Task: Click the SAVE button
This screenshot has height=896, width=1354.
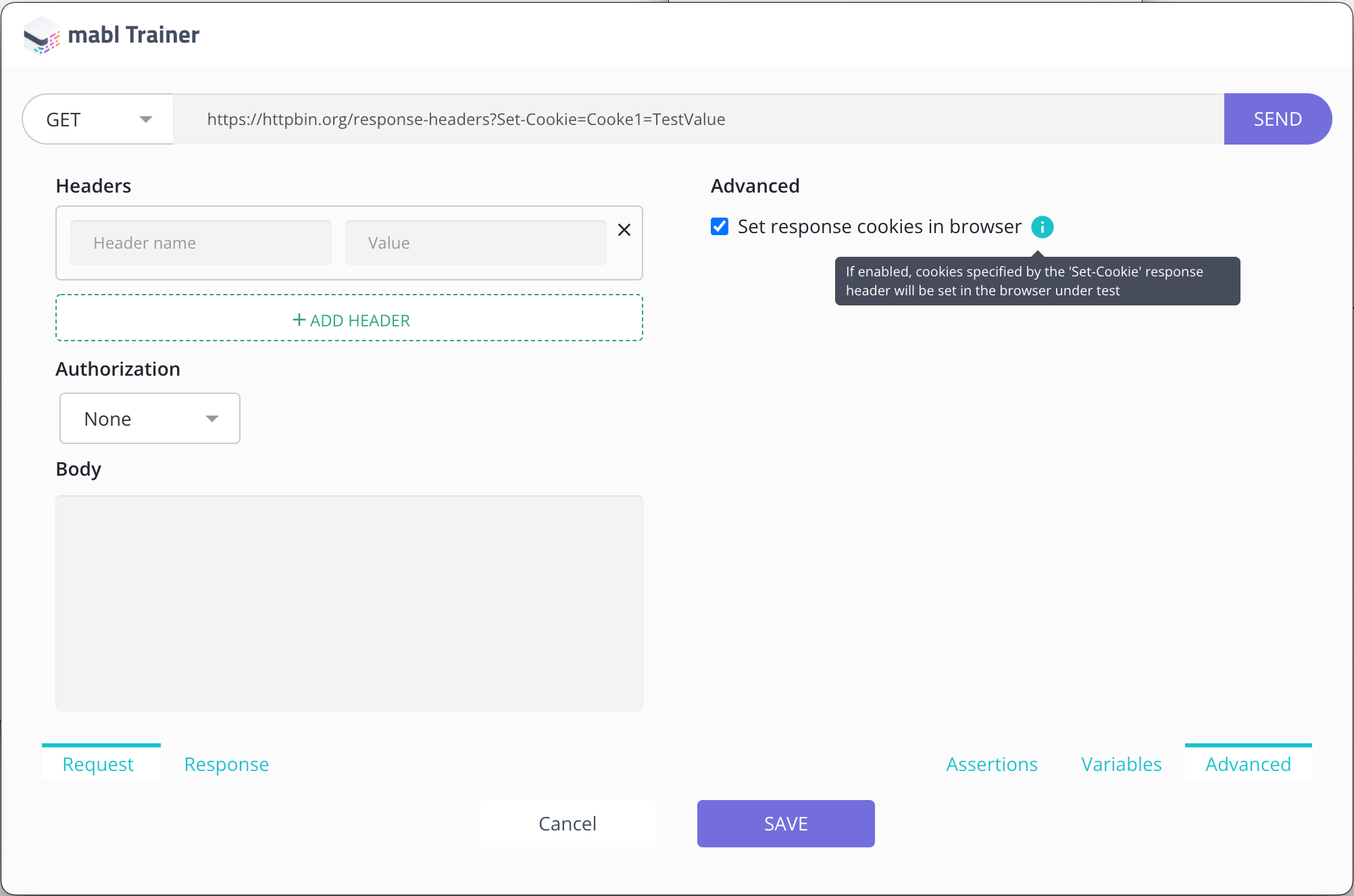Action: pos(786,824)
